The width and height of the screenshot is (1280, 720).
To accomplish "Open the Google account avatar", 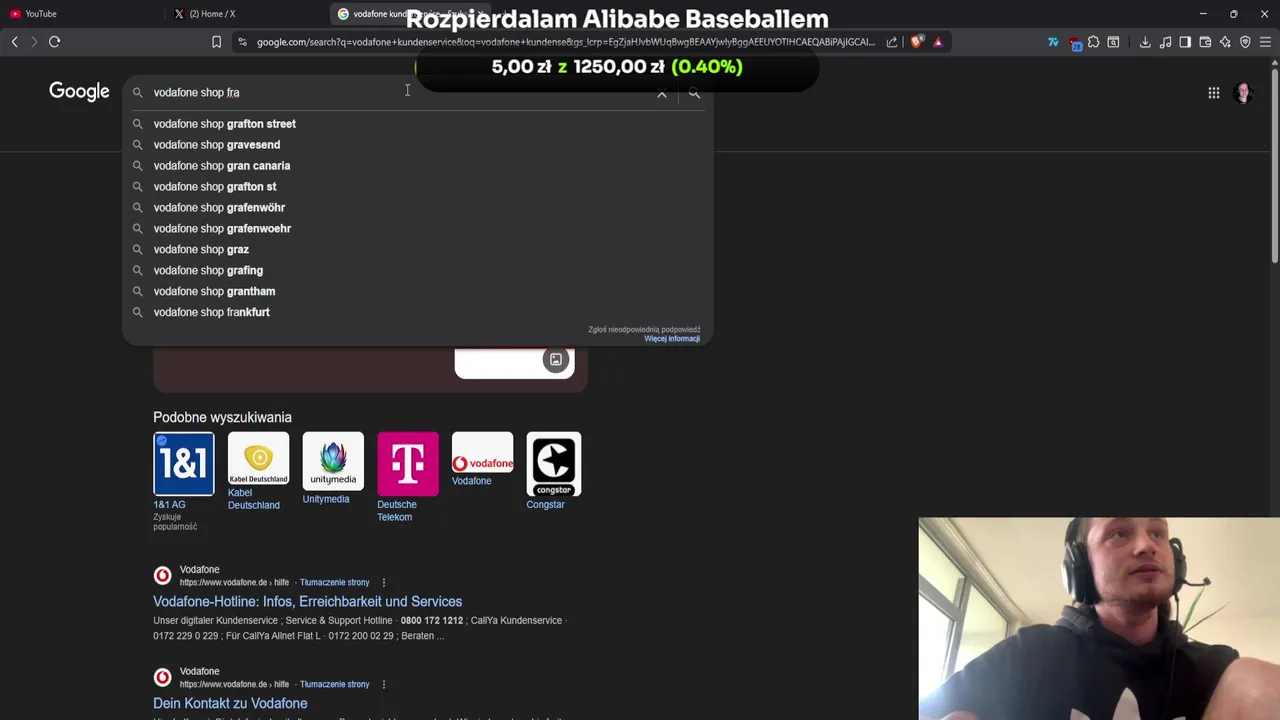I will coord(1243,93).
